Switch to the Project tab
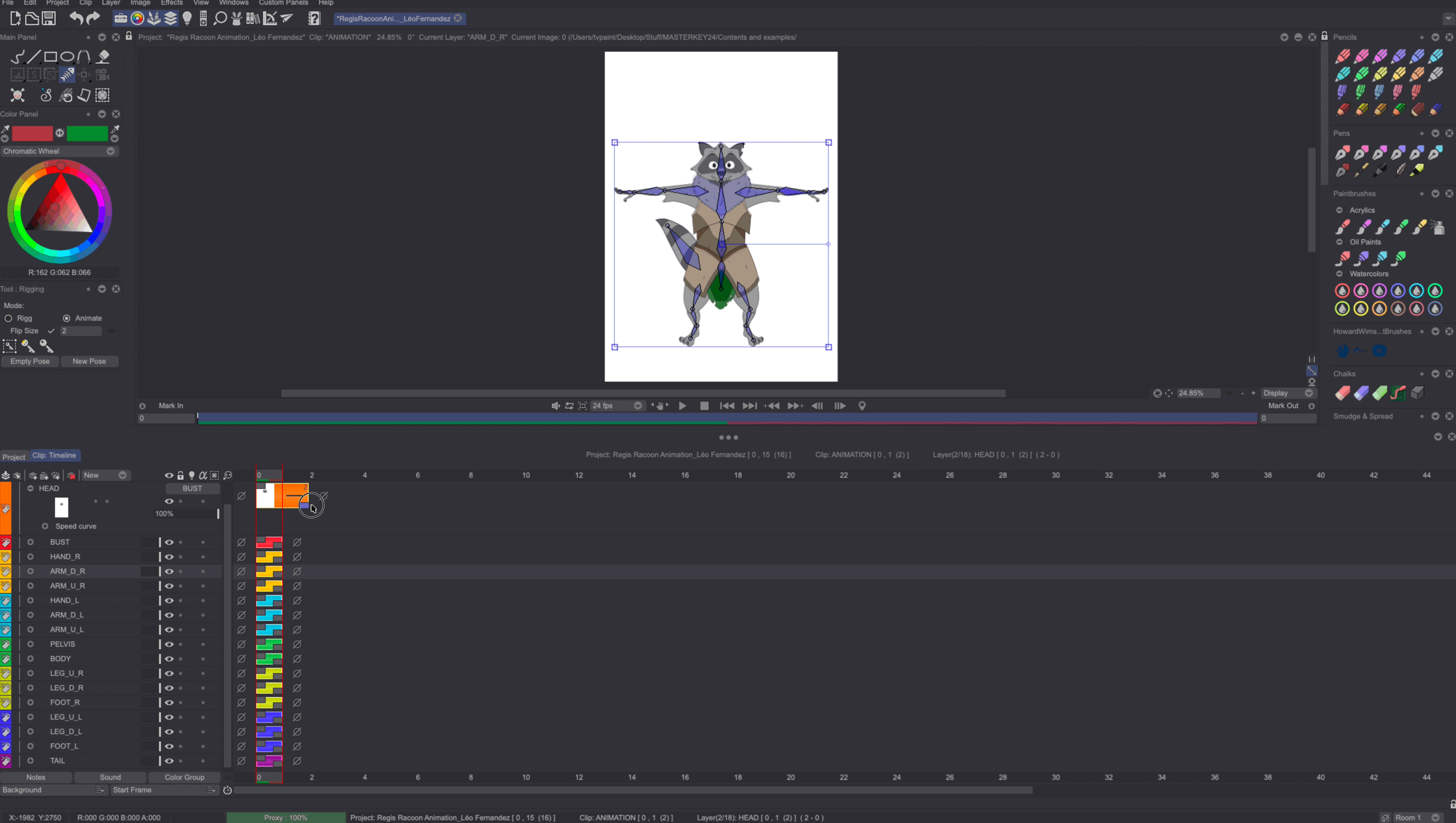 coord(14,457)
